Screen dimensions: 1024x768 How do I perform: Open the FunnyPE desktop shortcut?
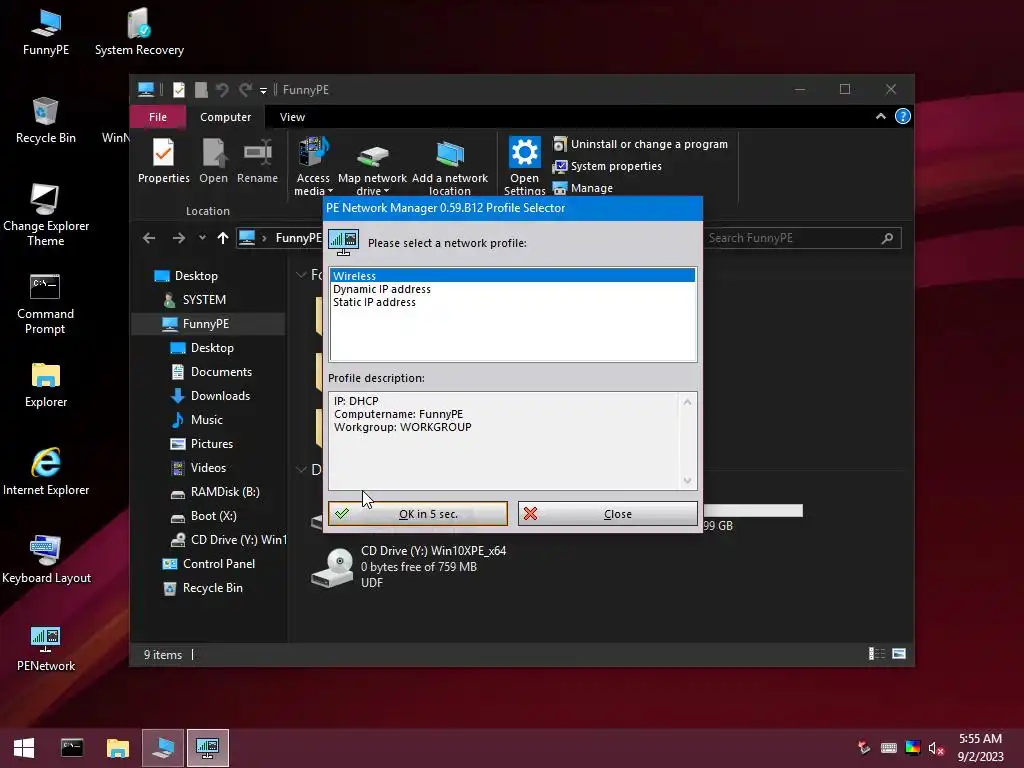pyautogui.click(x=46, y=33)
